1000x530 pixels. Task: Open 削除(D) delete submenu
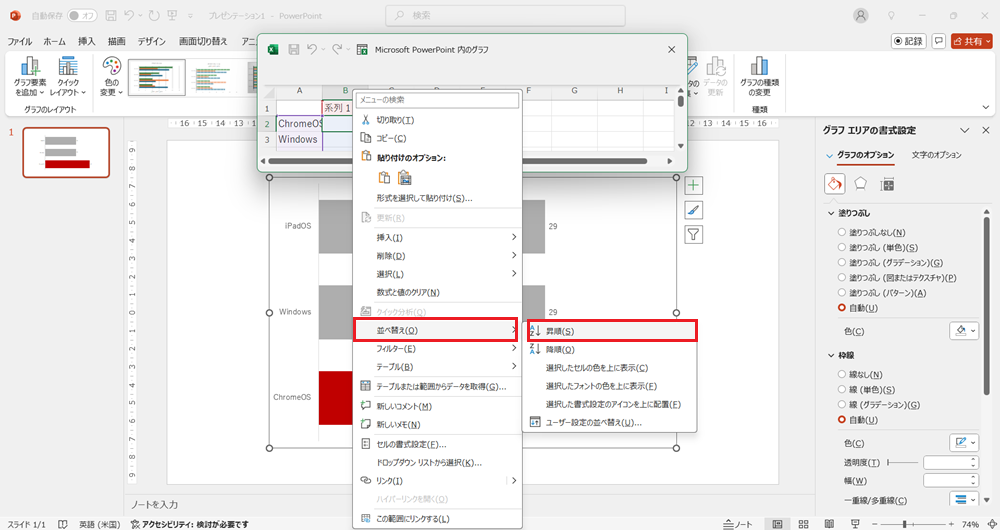pyautogui.click(x=438, y=256)
